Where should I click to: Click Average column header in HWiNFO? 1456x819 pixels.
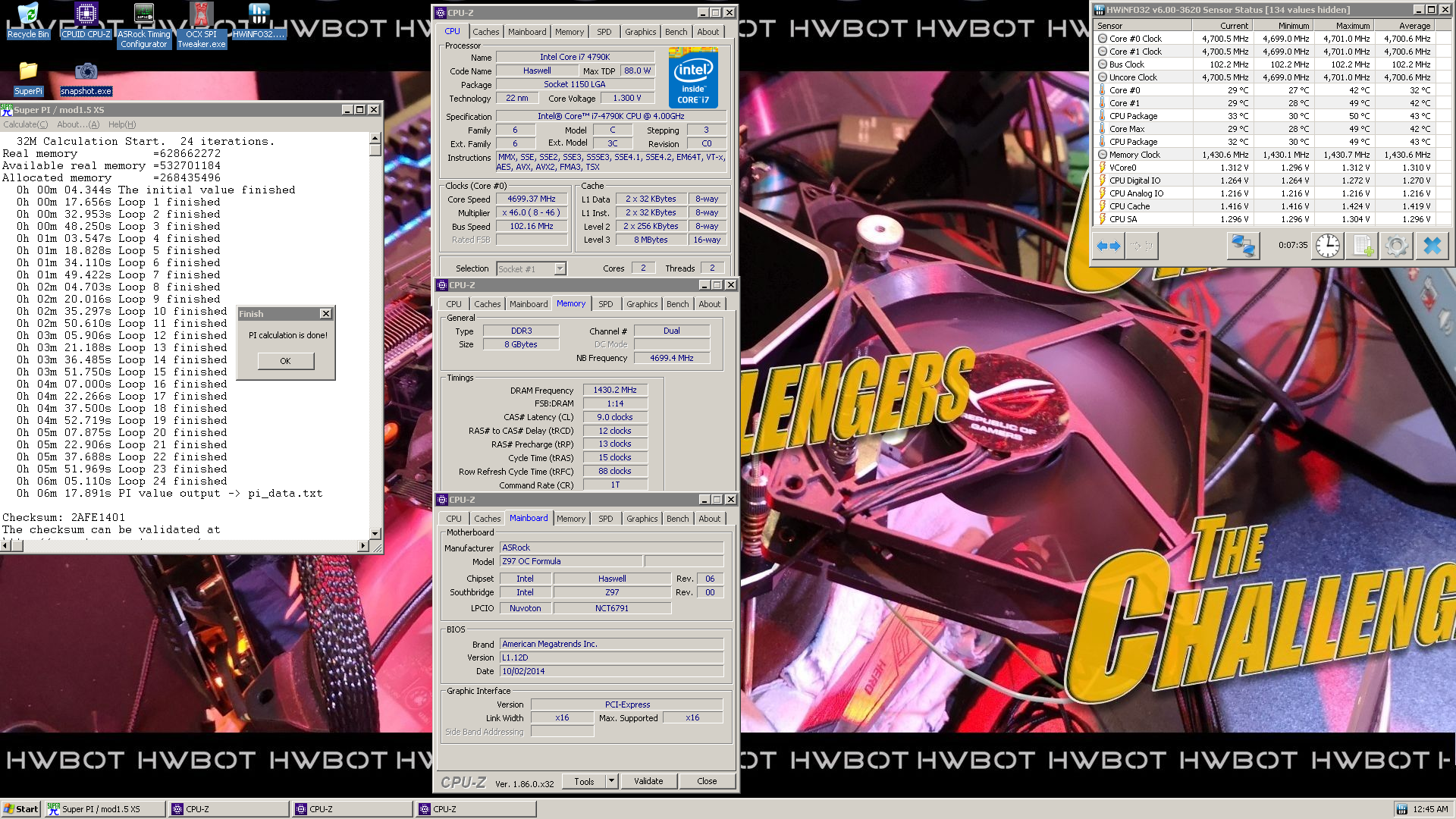[1404, 26]
